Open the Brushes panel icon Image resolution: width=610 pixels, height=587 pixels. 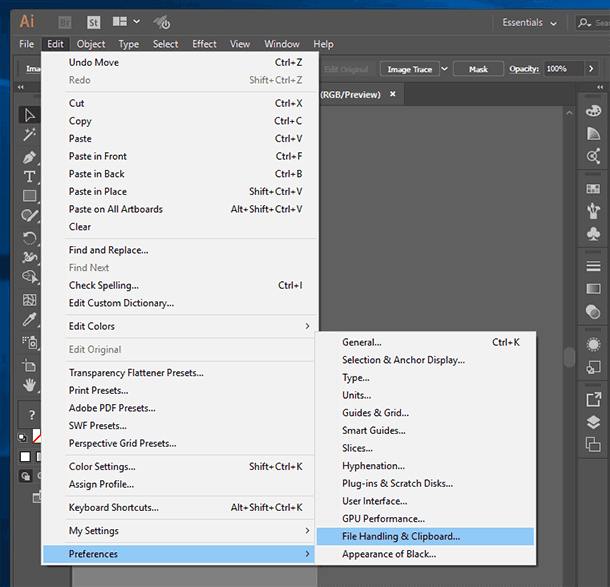(x=593, y=211)
